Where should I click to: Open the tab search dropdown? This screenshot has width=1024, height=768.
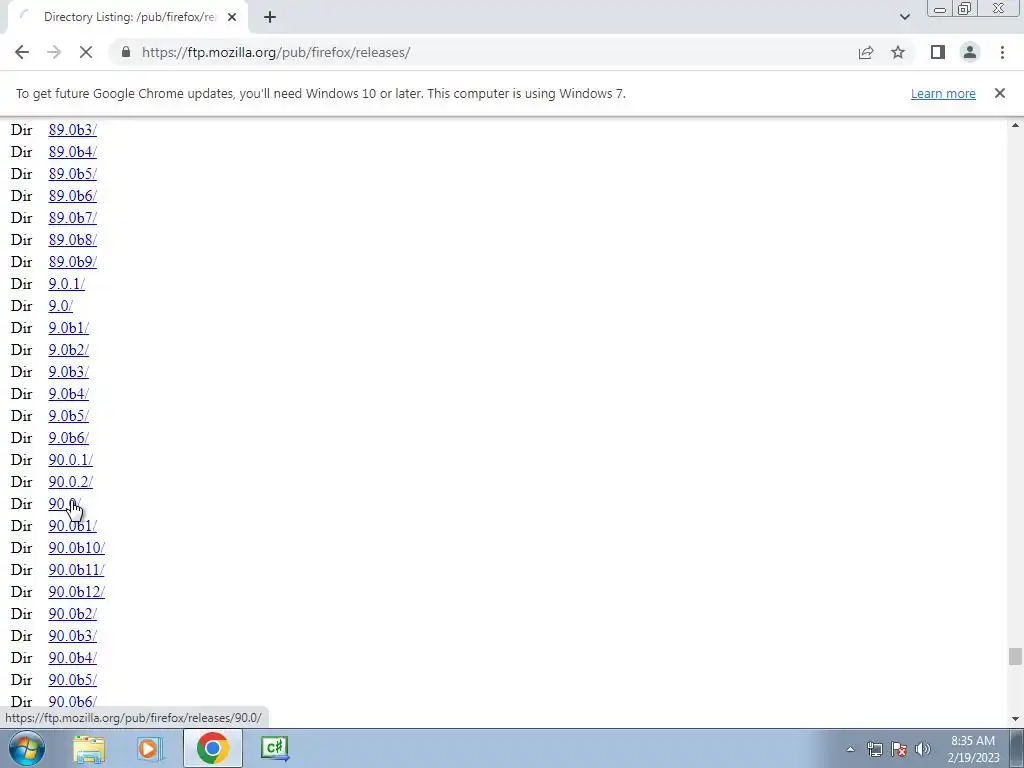coord(904,17)
